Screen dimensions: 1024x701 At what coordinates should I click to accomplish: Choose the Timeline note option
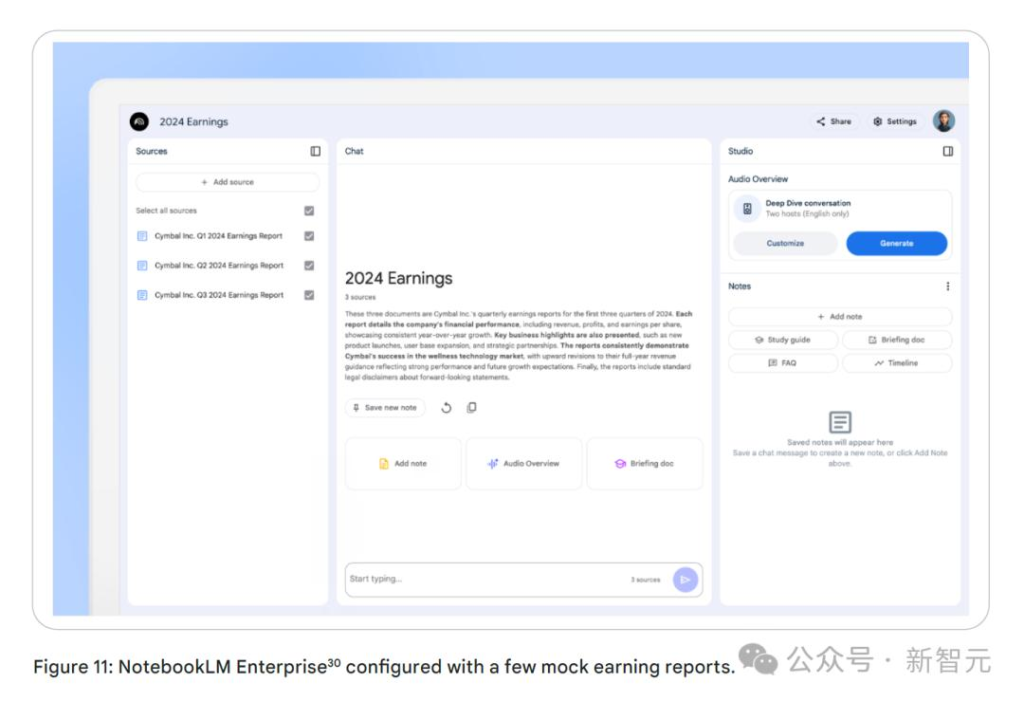[896, 363]
